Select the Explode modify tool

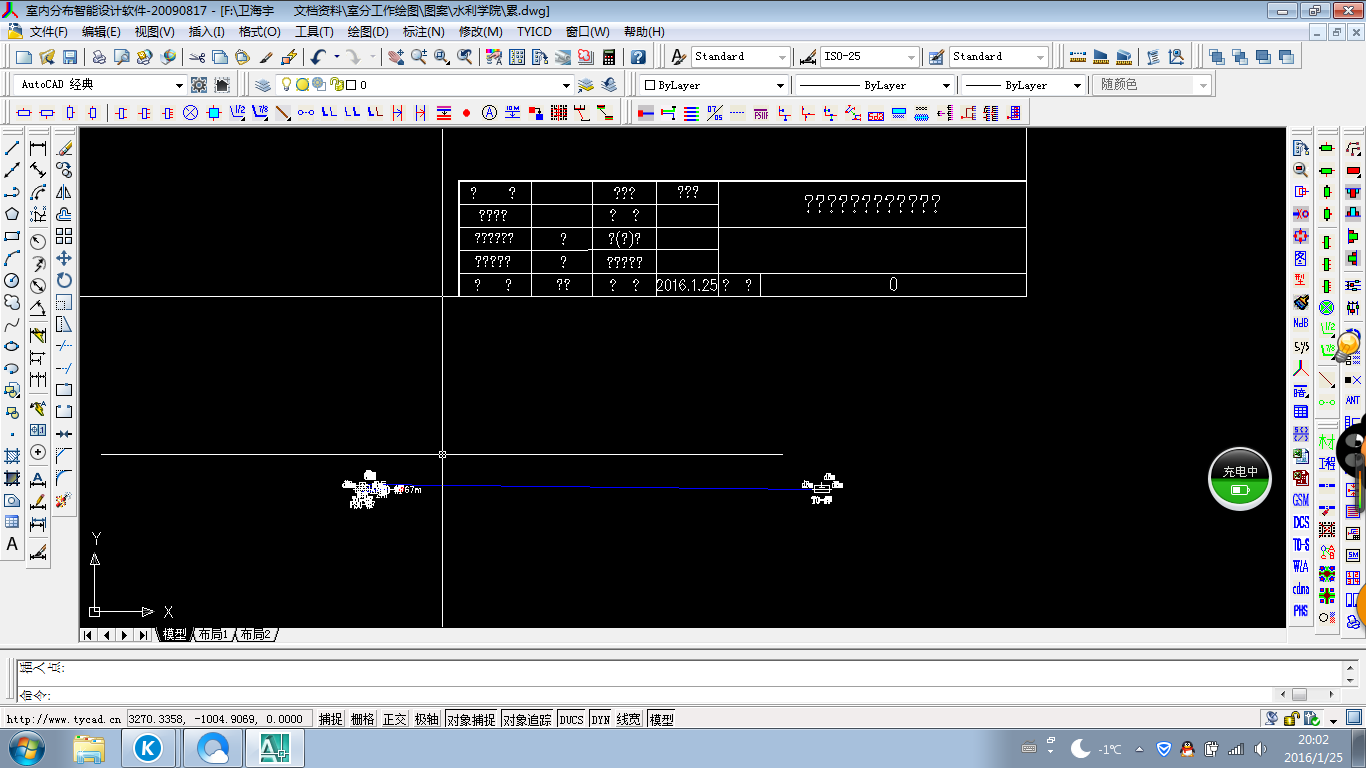tap(64, 500)
